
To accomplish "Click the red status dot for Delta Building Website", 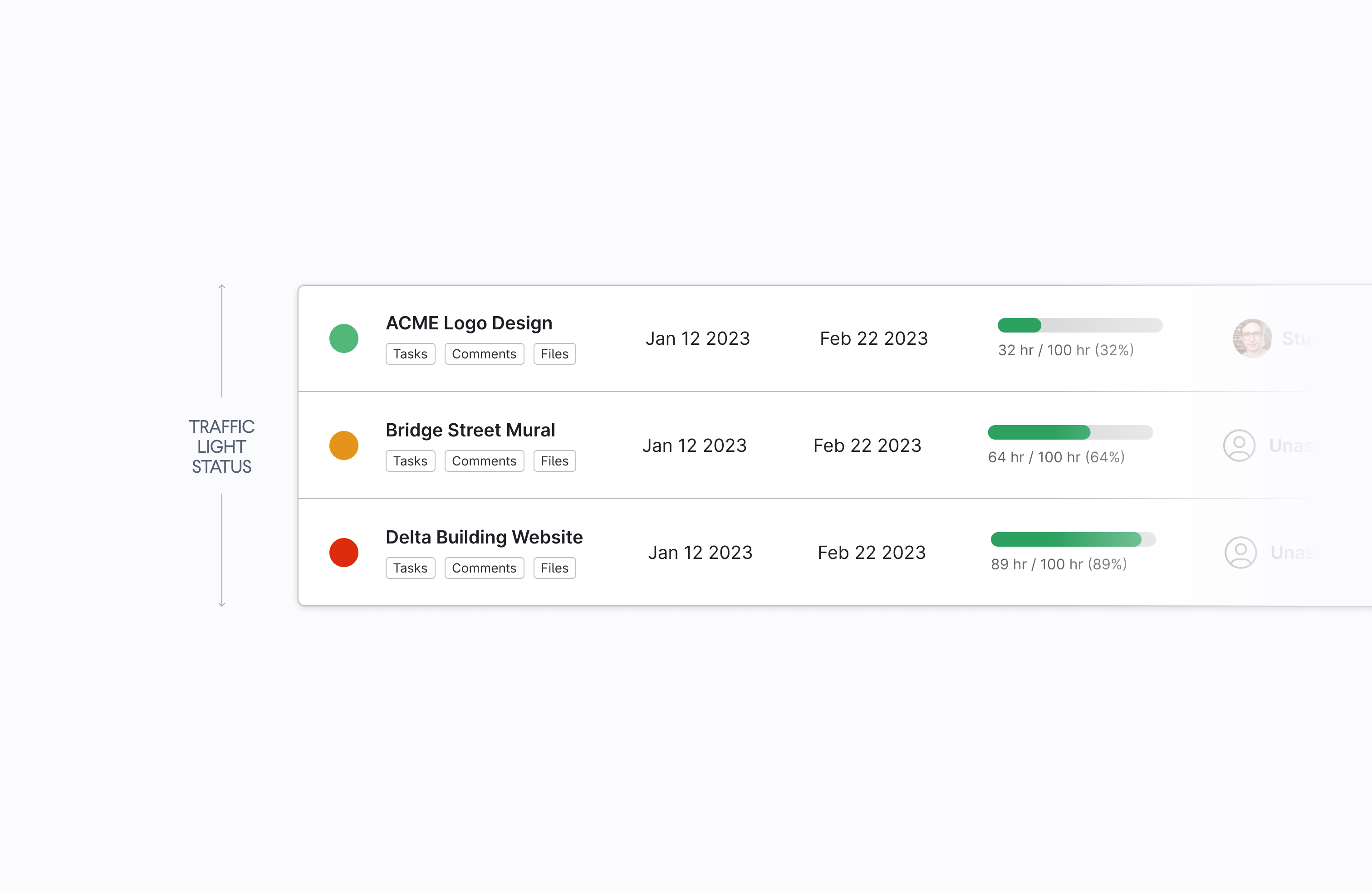I will 343,553.
